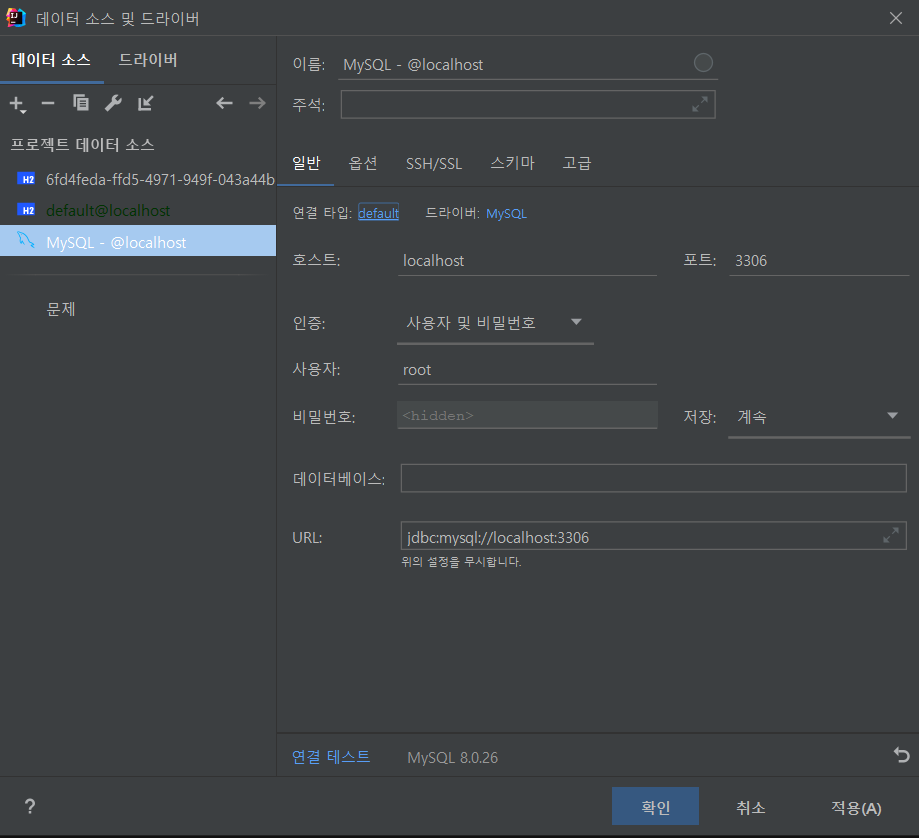Screen dimensions: 919x838
Task: Click the 호스트 localhost input field
Action: (527, 261)
